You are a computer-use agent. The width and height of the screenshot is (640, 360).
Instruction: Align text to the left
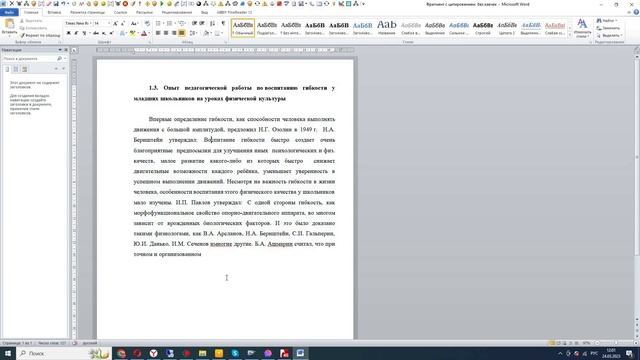point(158,33)
